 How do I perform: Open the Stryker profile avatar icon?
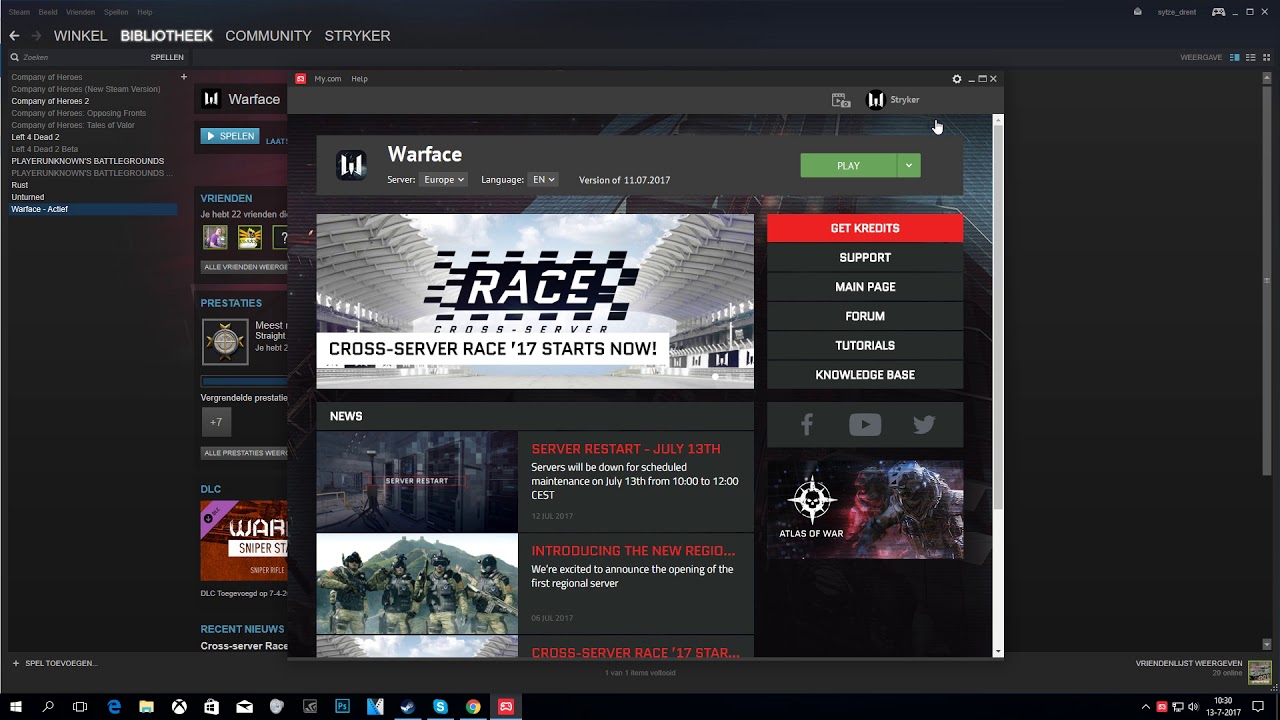point(875,100)
